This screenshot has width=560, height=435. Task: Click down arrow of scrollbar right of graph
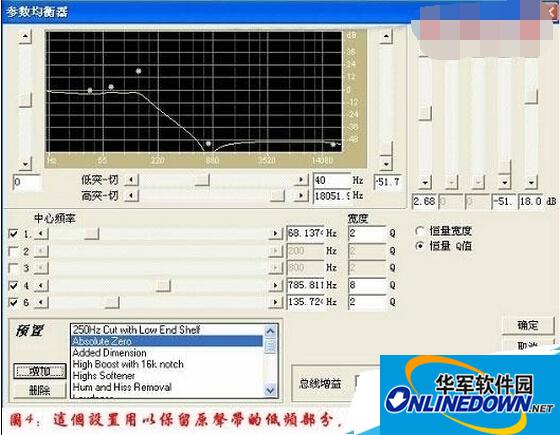click(386, 164)
